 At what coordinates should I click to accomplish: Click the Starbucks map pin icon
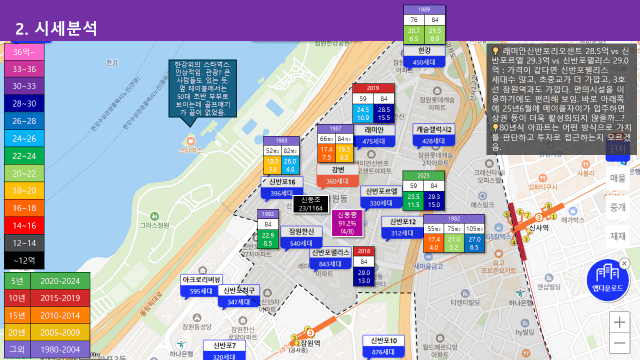tap(190, 141)
